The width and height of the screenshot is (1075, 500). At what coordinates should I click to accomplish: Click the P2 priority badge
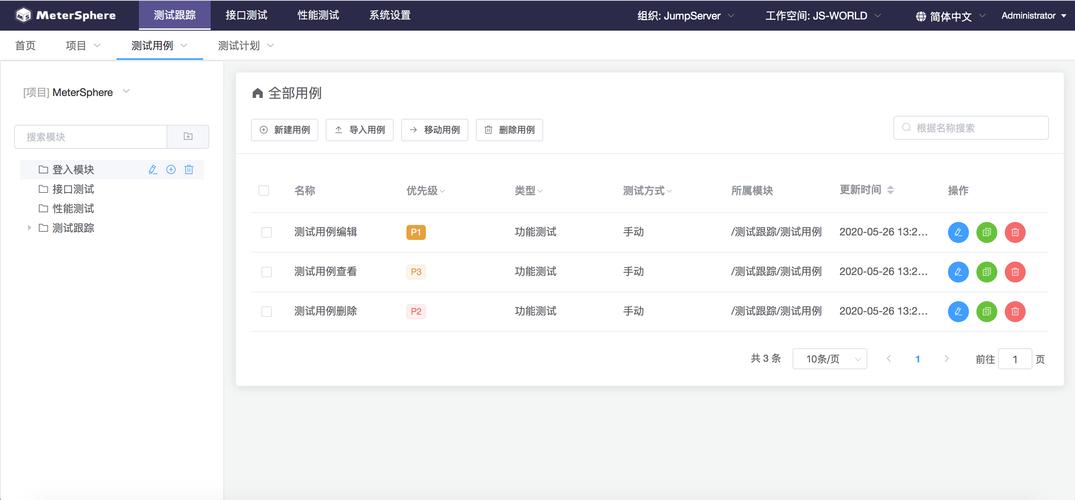416,312
